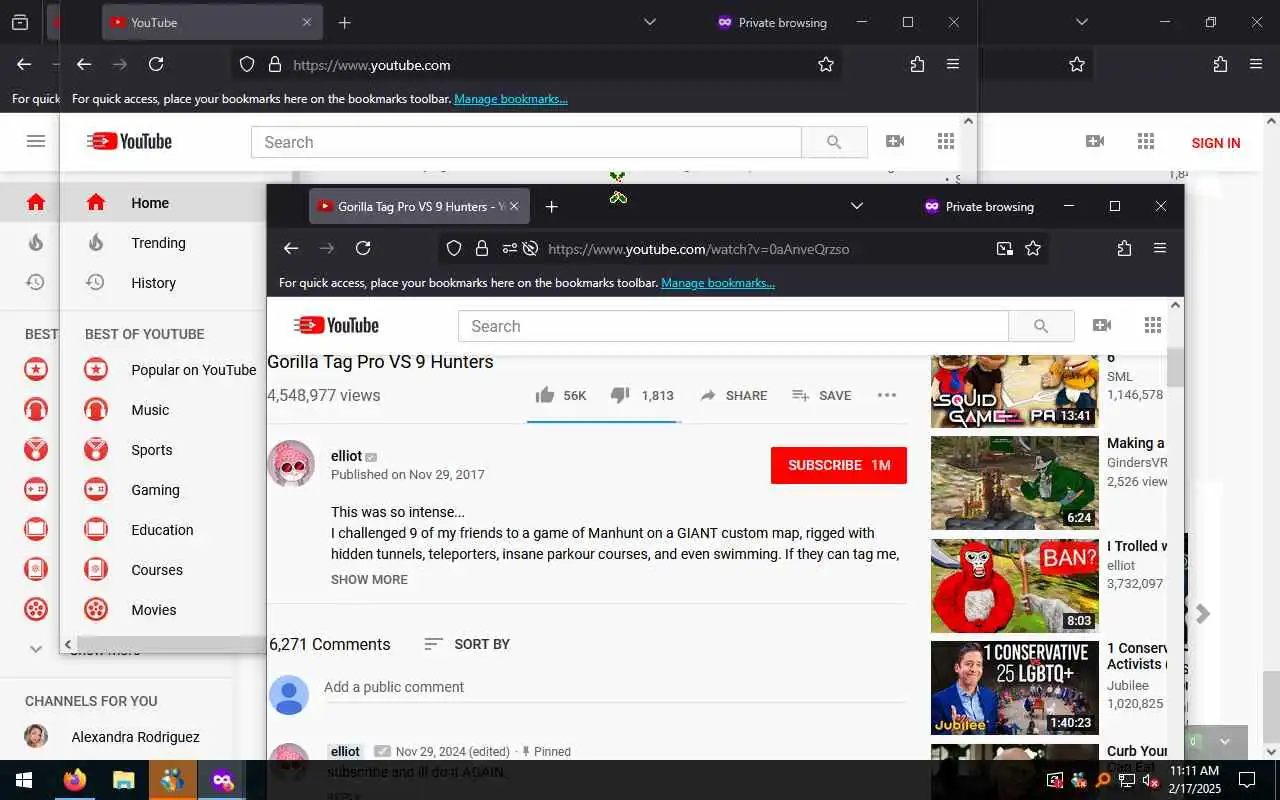Open Popular on YouTube in the sidebar
Viewport: 1280px width, 800px height.
163,370
